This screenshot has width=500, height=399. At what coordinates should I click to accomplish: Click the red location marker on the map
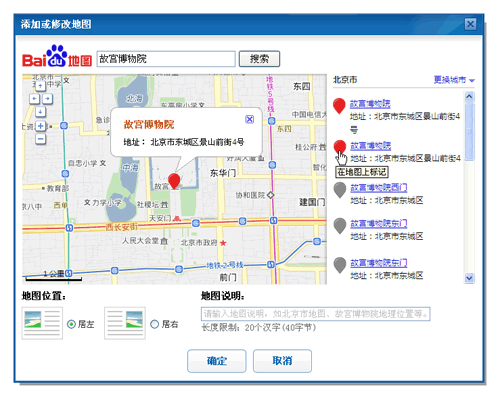(x=174, y=181)
